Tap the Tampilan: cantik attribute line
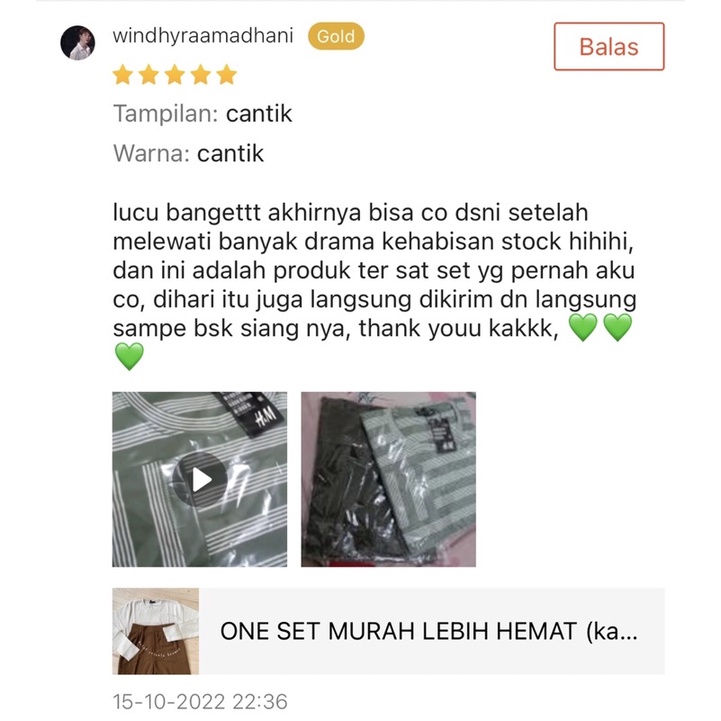 pos(203,114)
